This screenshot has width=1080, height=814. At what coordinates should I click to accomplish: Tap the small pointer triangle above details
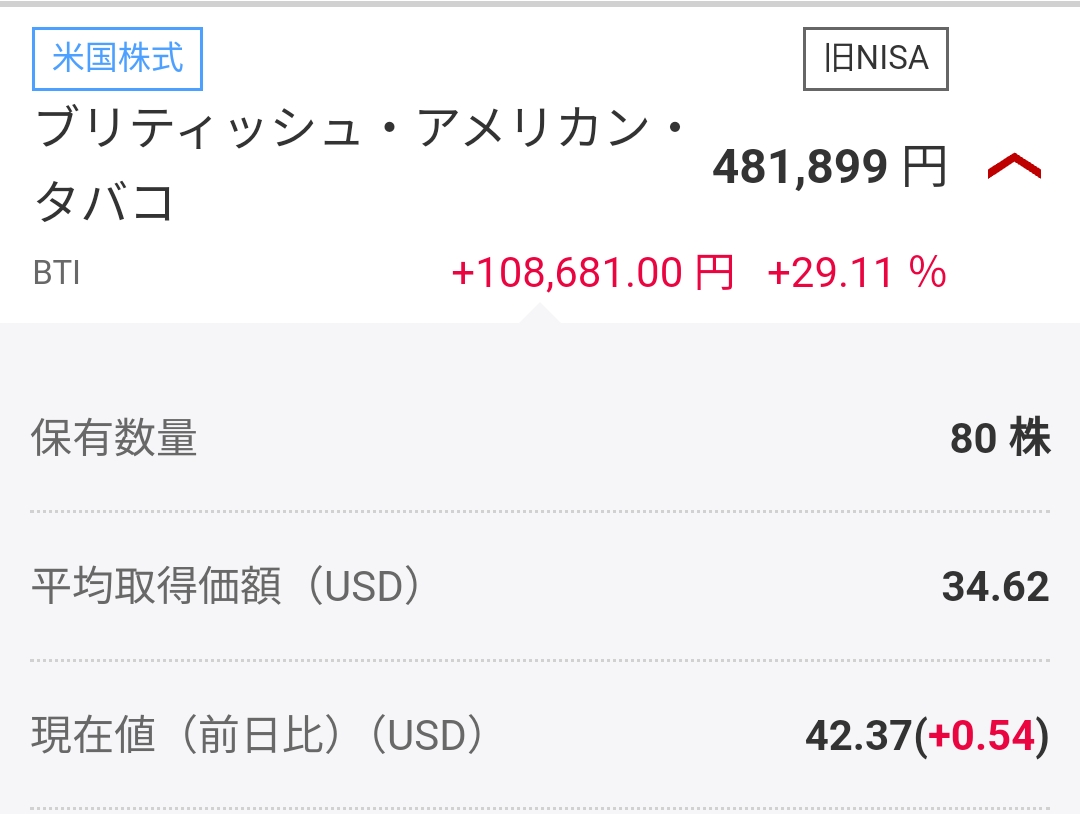540,314
